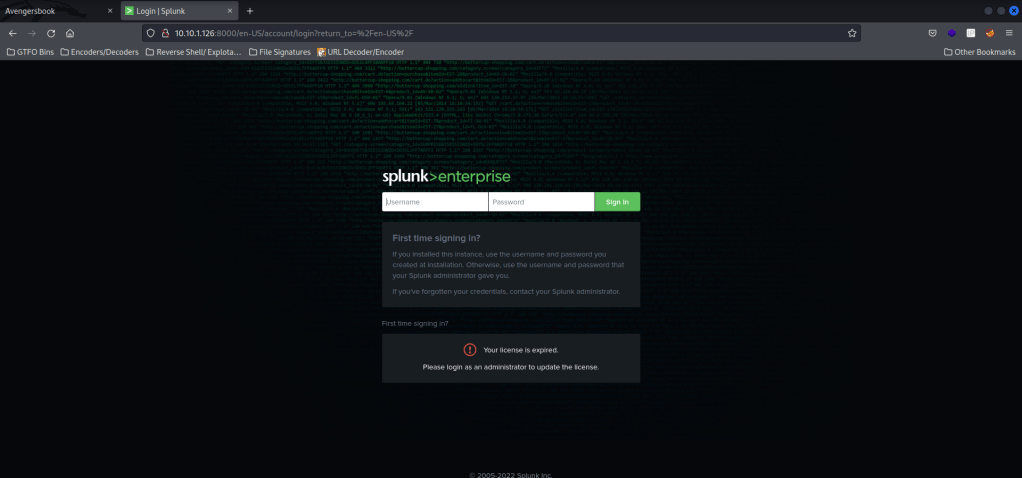Expand the GTFO Bins bookmark folder

(x=30, y=51)
